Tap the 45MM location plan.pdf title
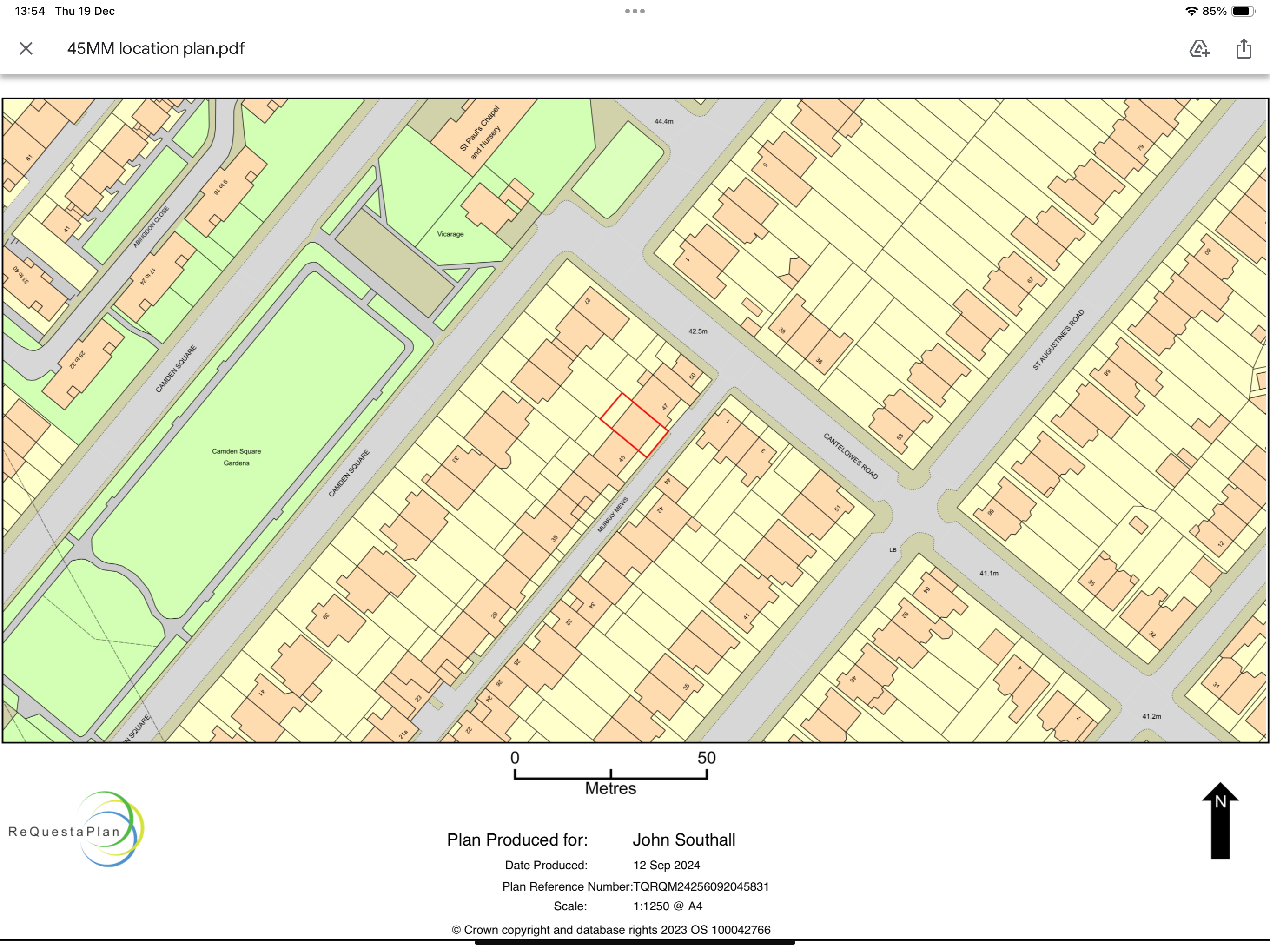The height and width of the screenshot is (952, 1270). tap(156, 48)
